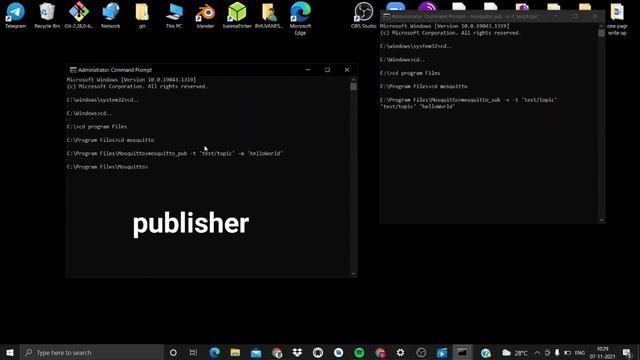Image resolution: width=640 pixels, height=360 pixels.
Task: Open the Network desktop icon
Action: [x=111, y=15]
